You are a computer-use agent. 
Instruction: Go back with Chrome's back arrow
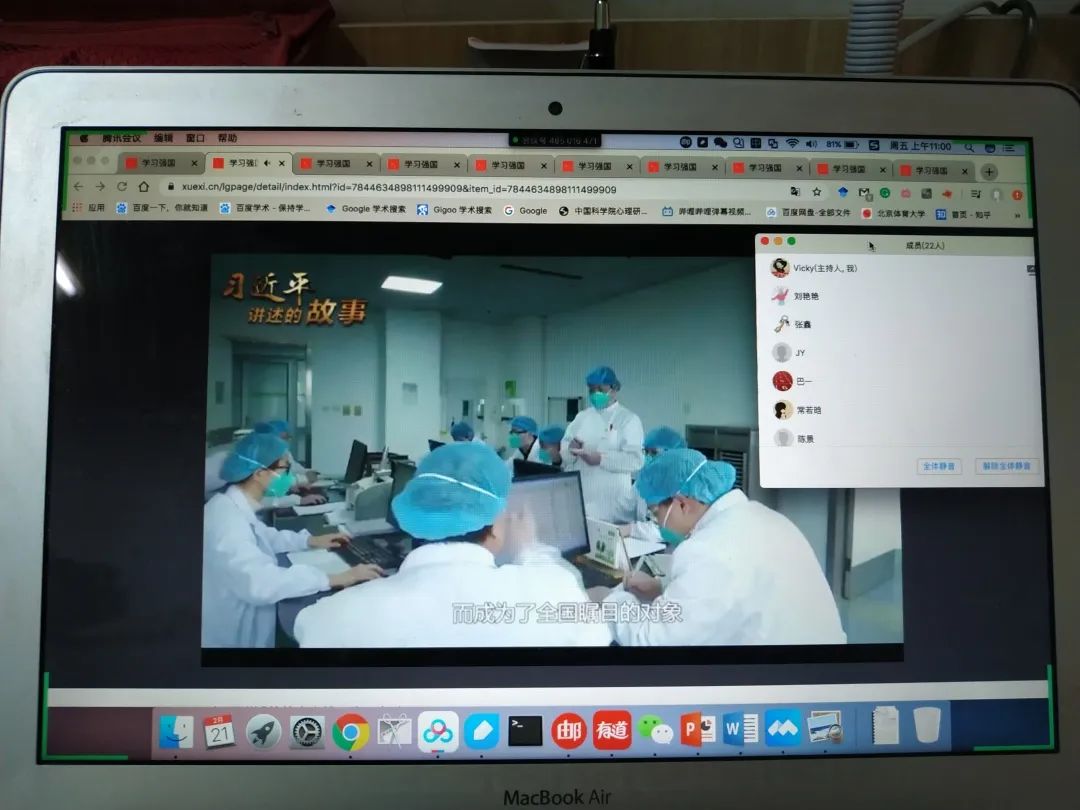(x=78, y=186)
